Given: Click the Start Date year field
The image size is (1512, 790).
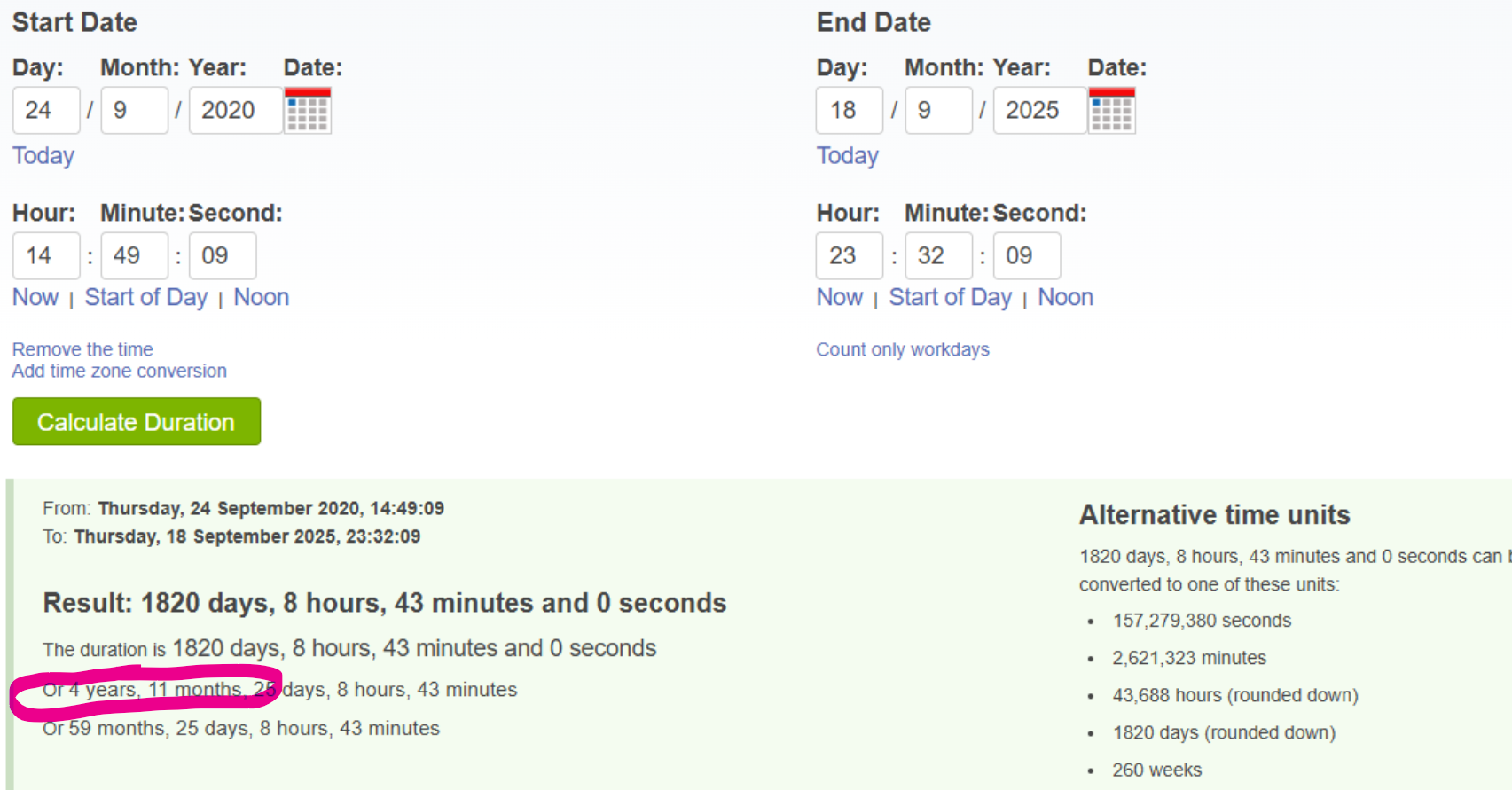Looking at the screenshot, I should click(x=236, y=111).
